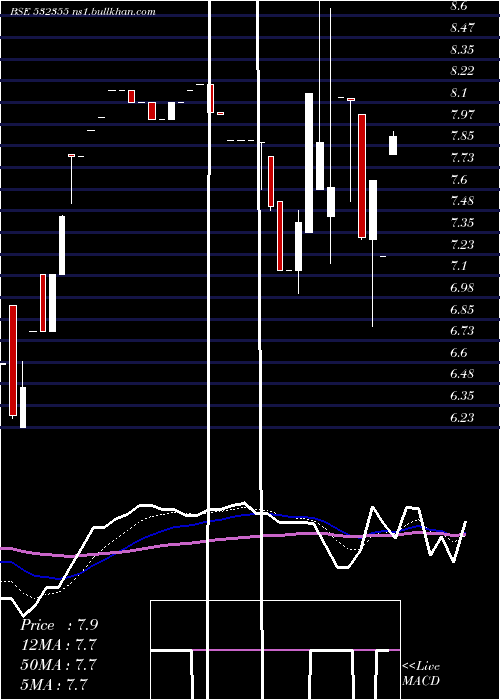This screenshot has height=700, width=500.
Task: Select the 7.6 price axis label
Action: click(x=459, y=179)
